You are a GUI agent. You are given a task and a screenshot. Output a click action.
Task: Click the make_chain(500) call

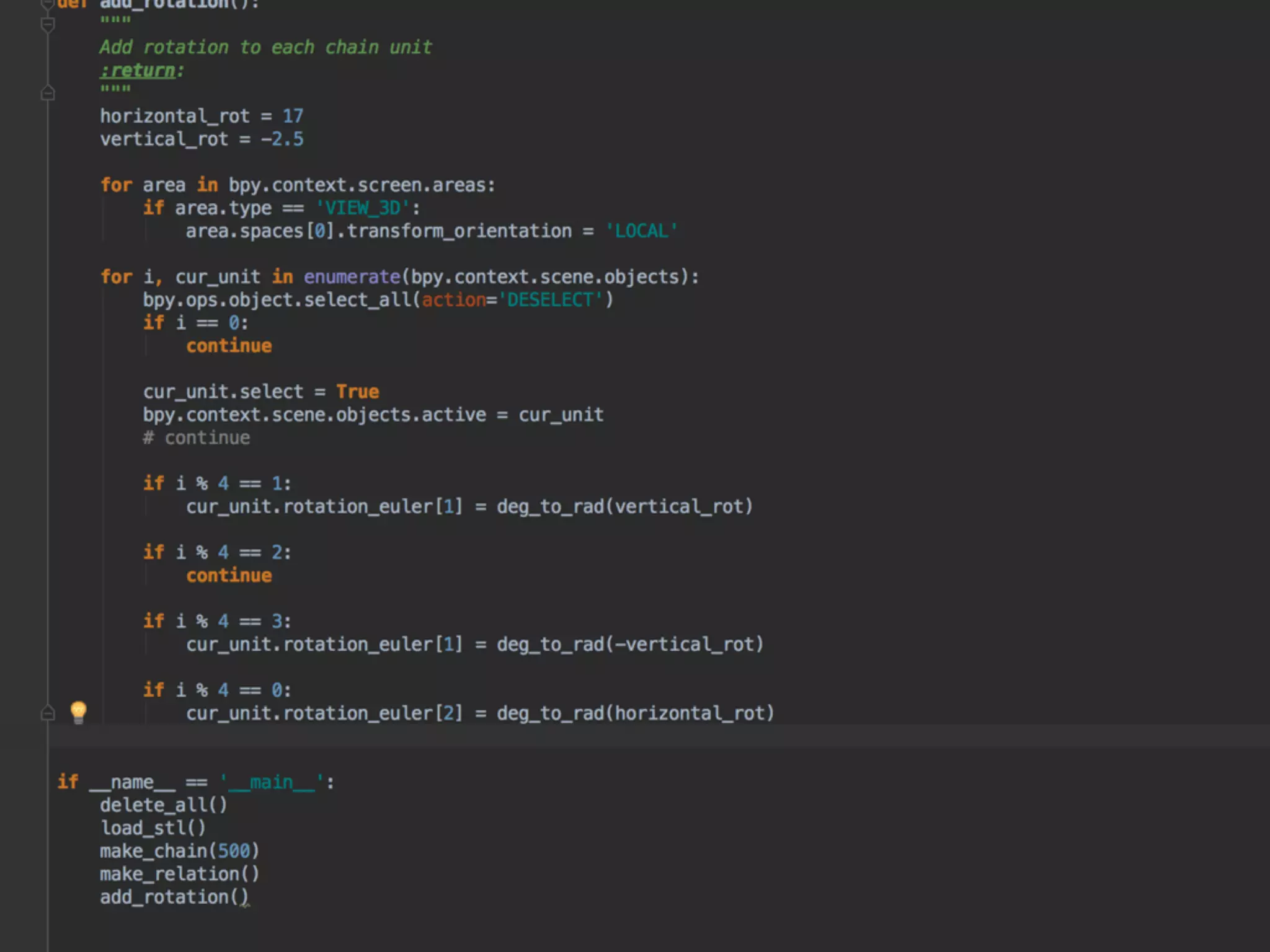pos(179,851)
